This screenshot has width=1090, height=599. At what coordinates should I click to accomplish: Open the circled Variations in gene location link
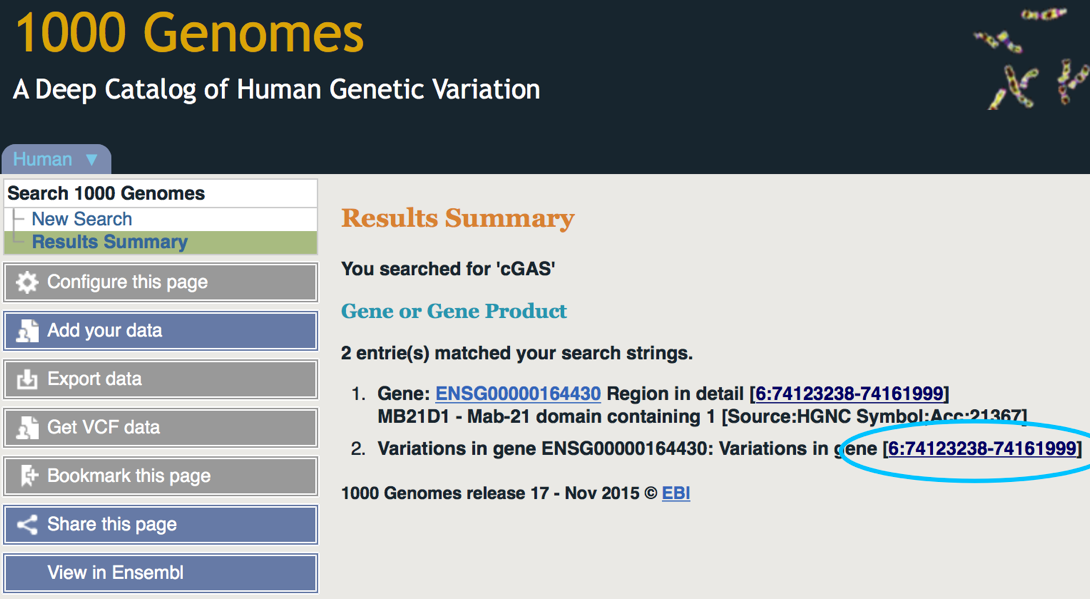click(982, 449)
